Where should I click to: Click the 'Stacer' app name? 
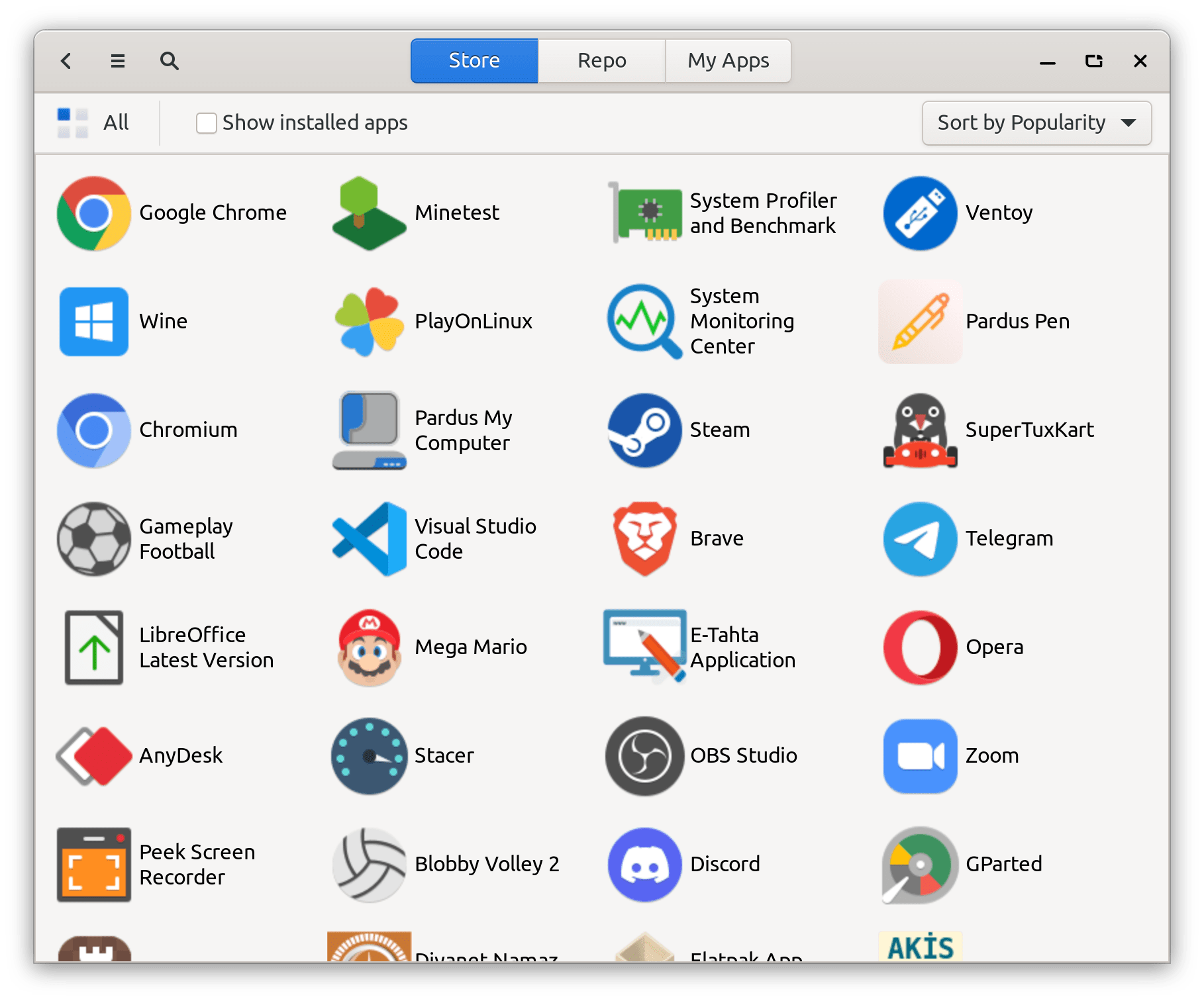[x=444, y=756]
